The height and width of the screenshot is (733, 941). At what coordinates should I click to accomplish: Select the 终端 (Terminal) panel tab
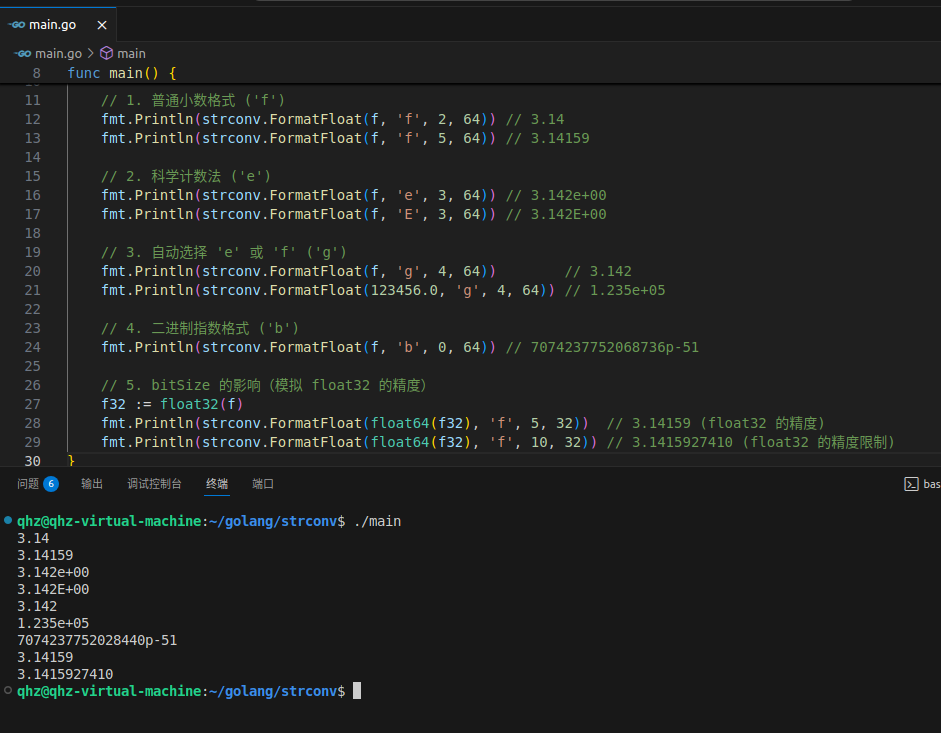point(217,484)
